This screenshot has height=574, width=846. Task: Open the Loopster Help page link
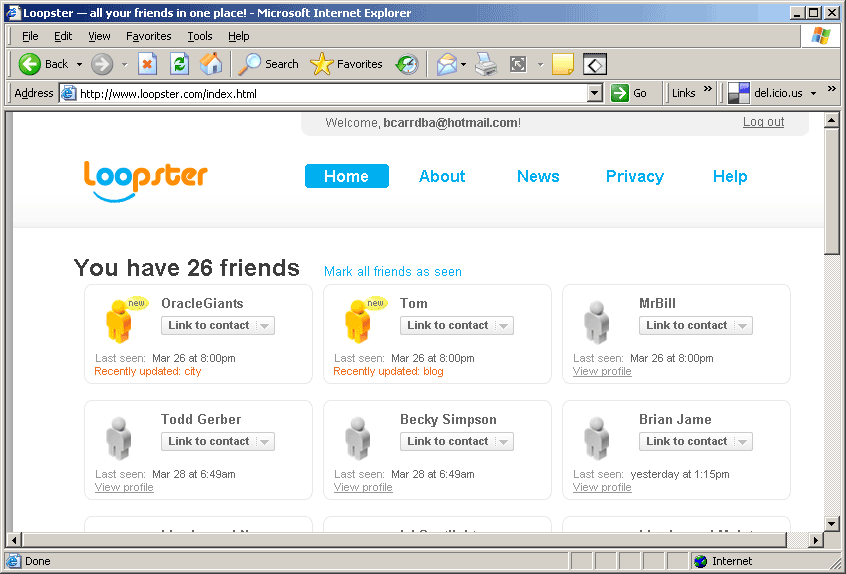pyautogui.click(x=730, y=176)
